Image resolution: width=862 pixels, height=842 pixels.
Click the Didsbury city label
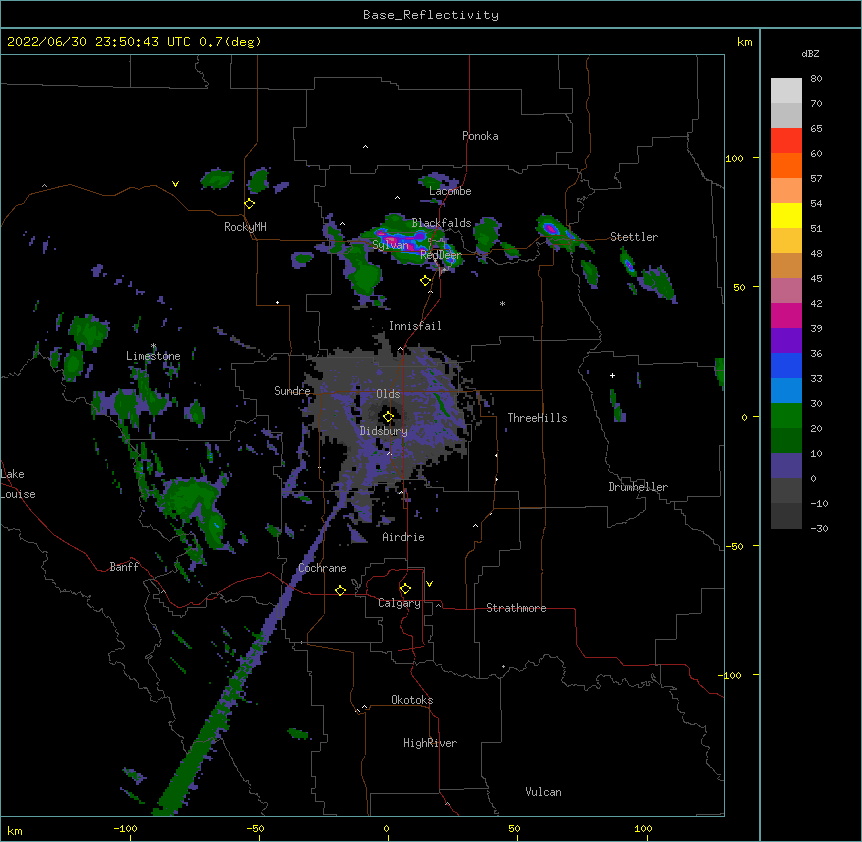click(384, 431)
